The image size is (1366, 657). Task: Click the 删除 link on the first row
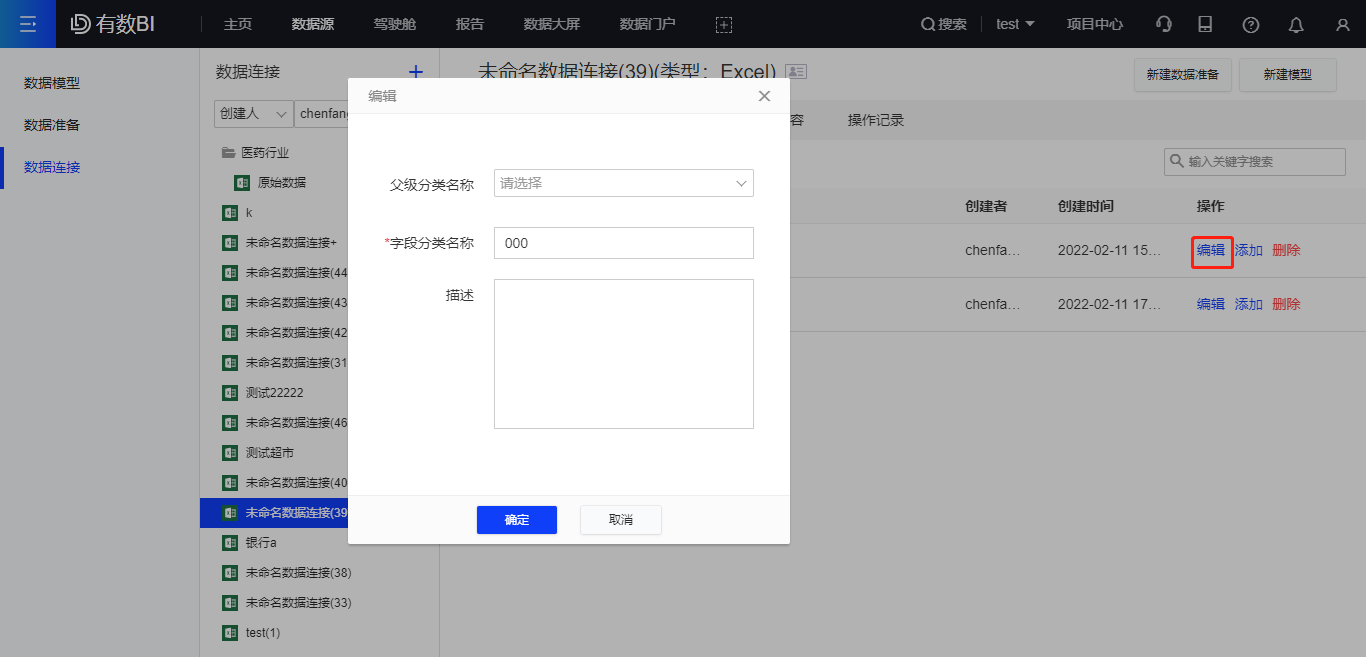click(x=1285, y=249)
